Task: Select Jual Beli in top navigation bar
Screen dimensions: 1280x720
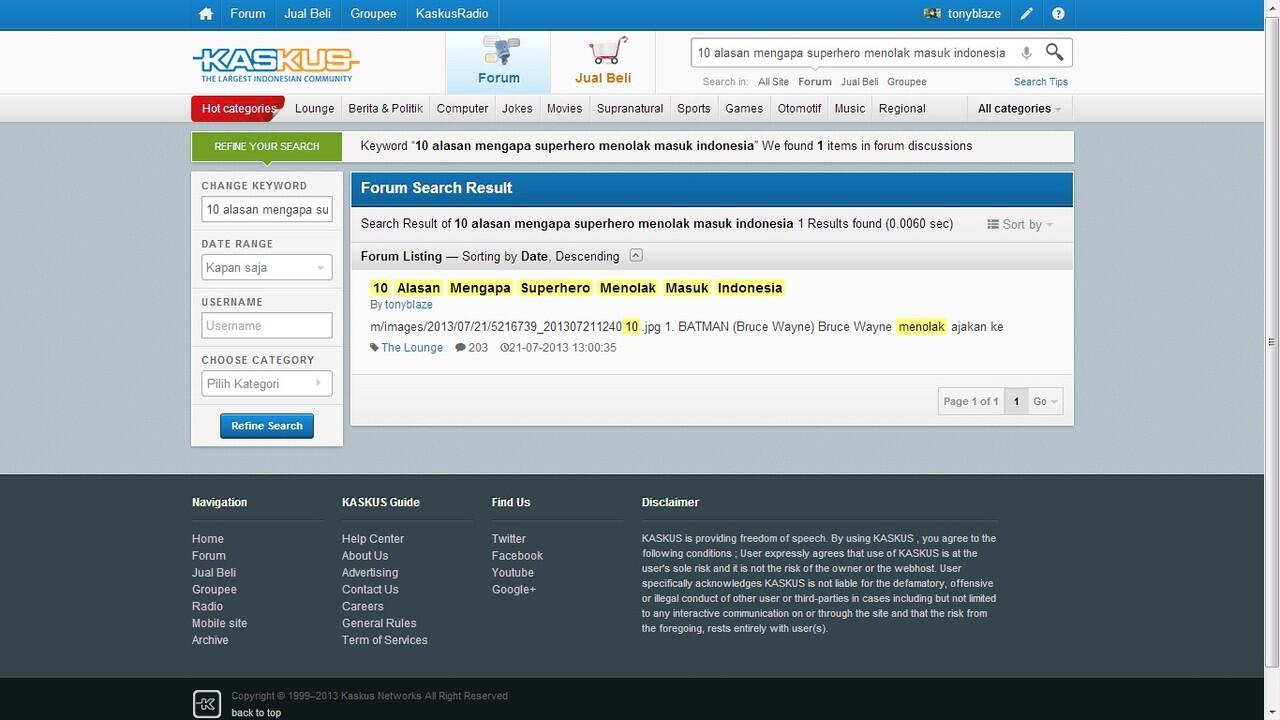Action: point(307,14)
